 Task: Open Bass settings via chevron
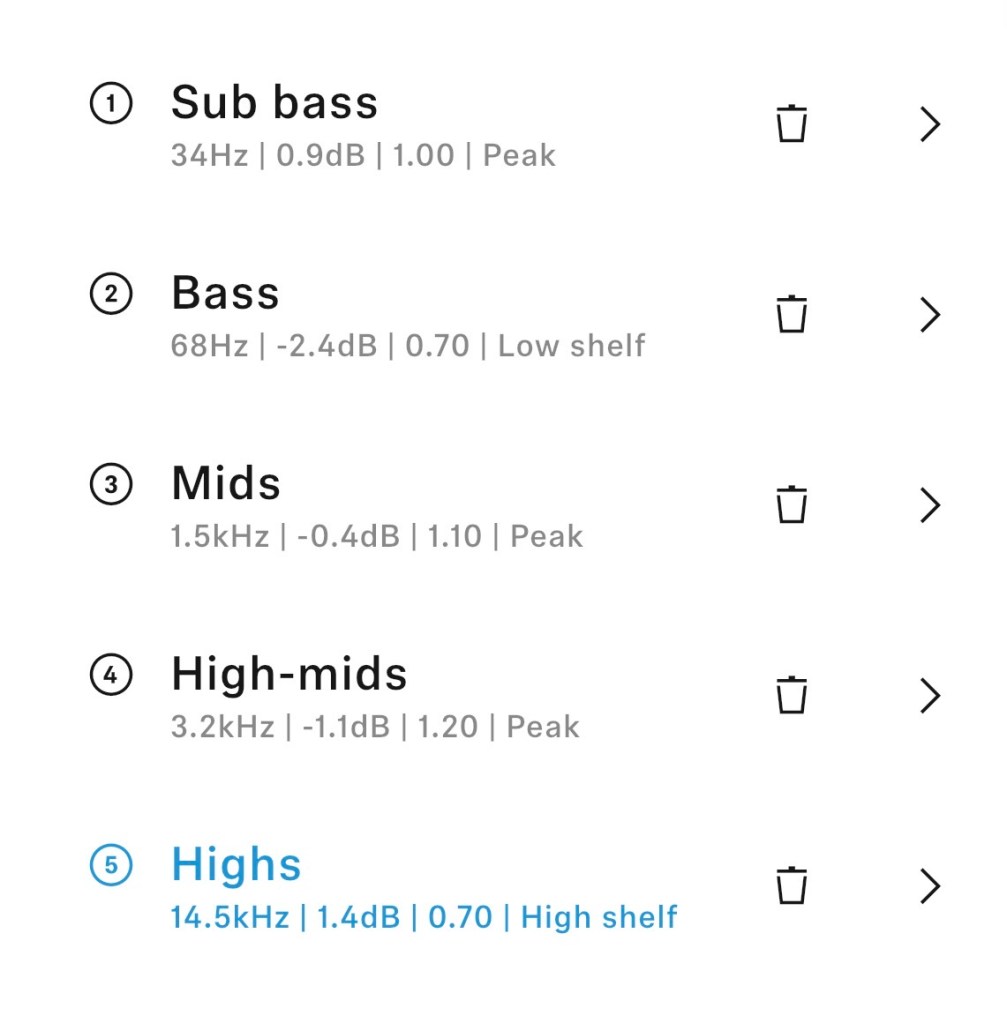click(930, 314)
